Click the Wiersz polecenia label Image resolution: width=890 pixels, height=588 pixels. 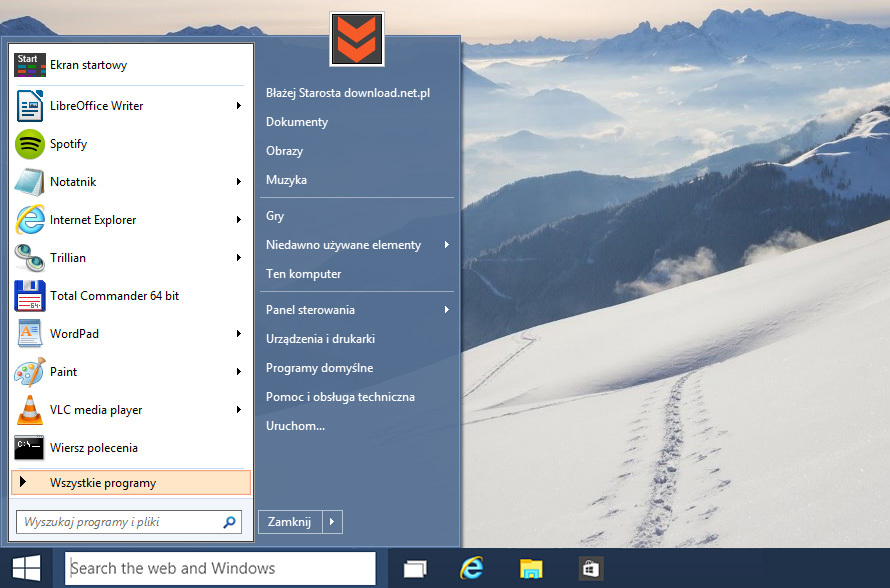tap(94, 448)
